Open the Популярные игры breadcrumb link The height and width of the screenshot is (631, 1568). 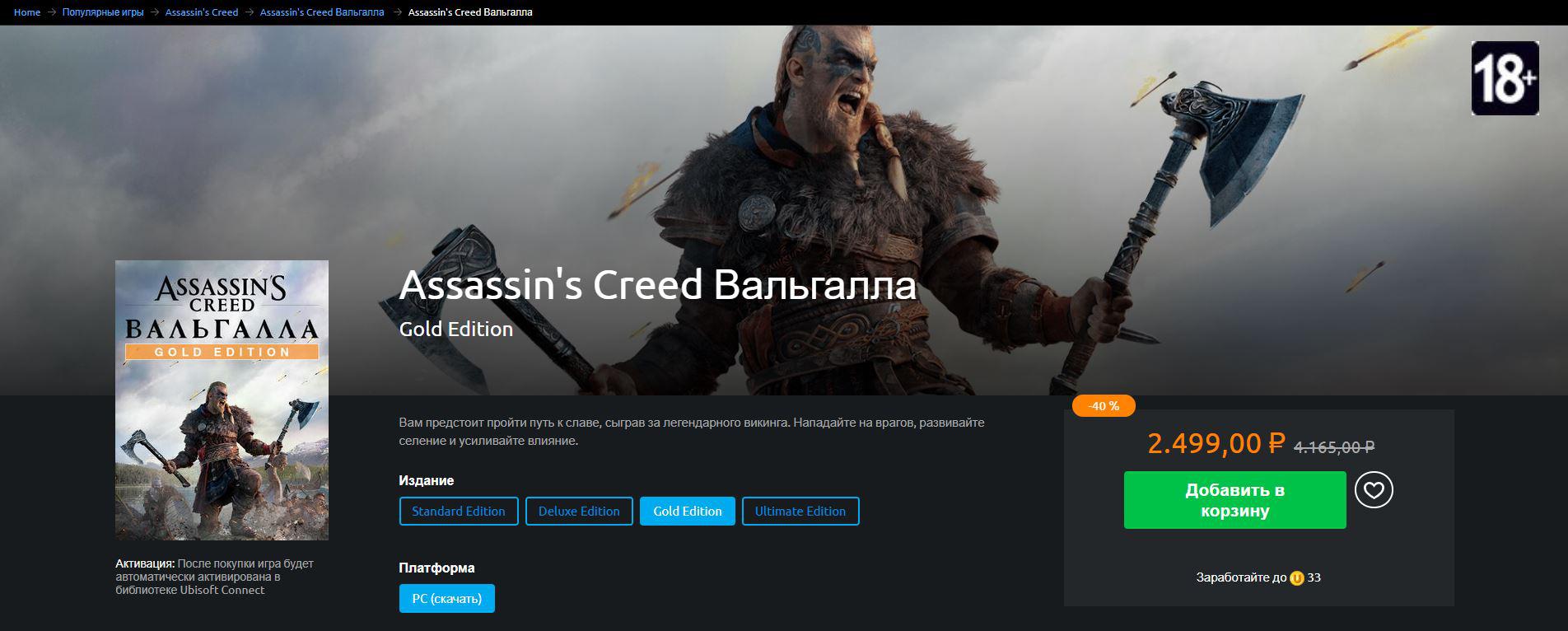(103, 12)
